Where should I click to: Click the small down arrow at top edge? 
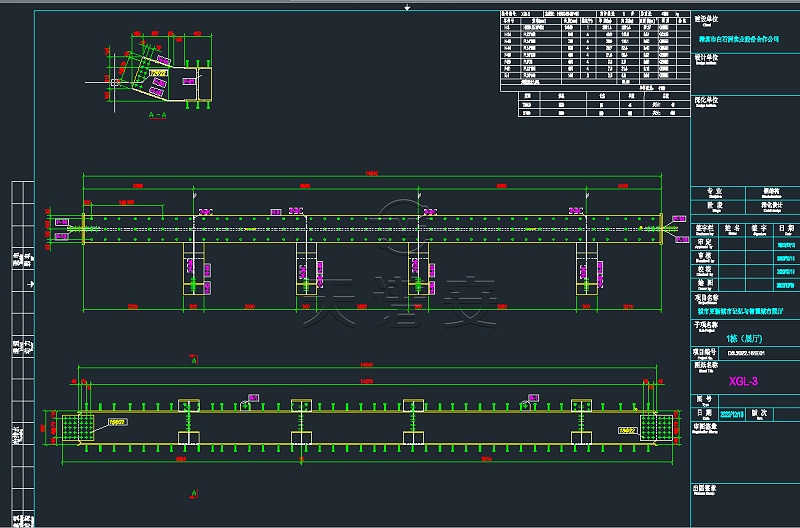pos(406,7)
